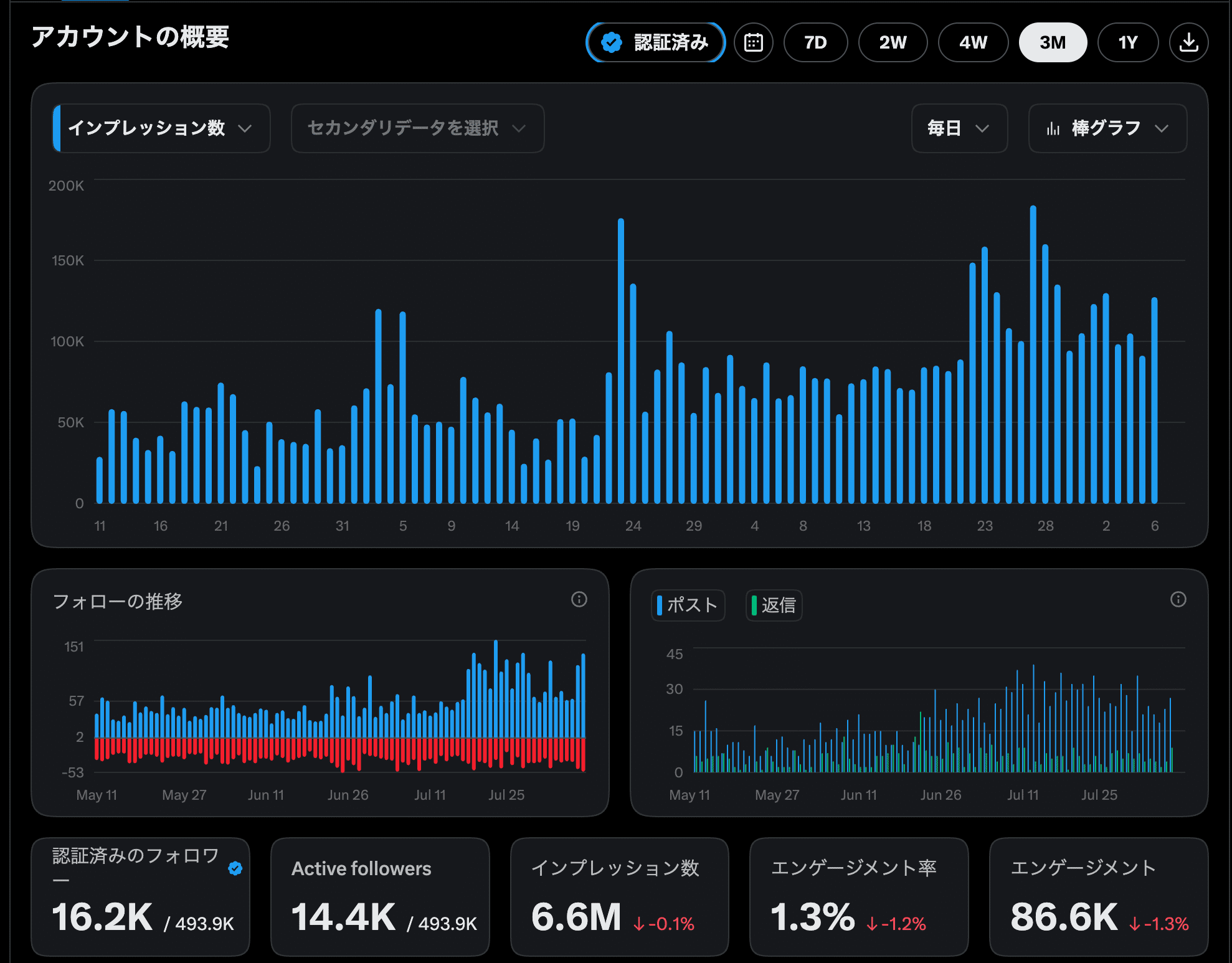Click bar chart icon in 棒グラフ selector
Image resolution: width=1232 pixels, height=963 pixels.
(1053, 128)
